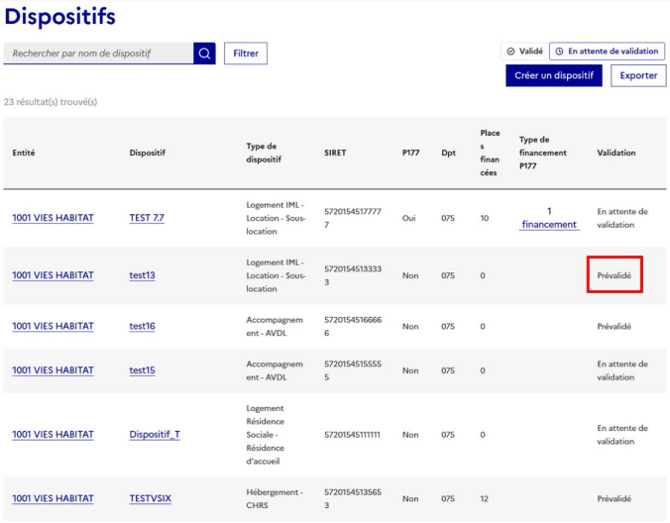This screenshot has height=523, width=670.
Task: Open the test16 dispositif link
Action: click(142, 326)
